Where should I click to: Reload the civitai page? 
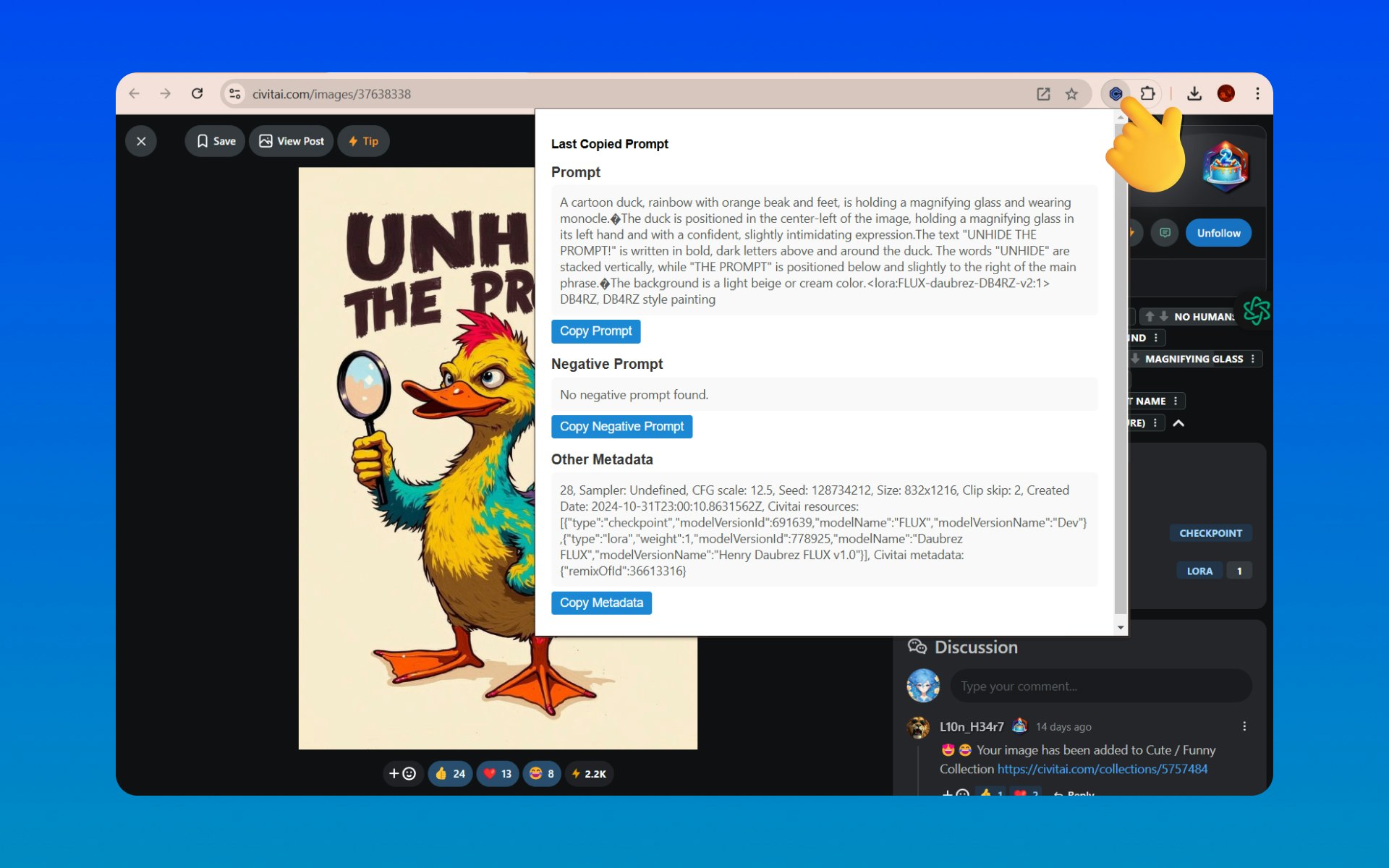pos(197,93)
